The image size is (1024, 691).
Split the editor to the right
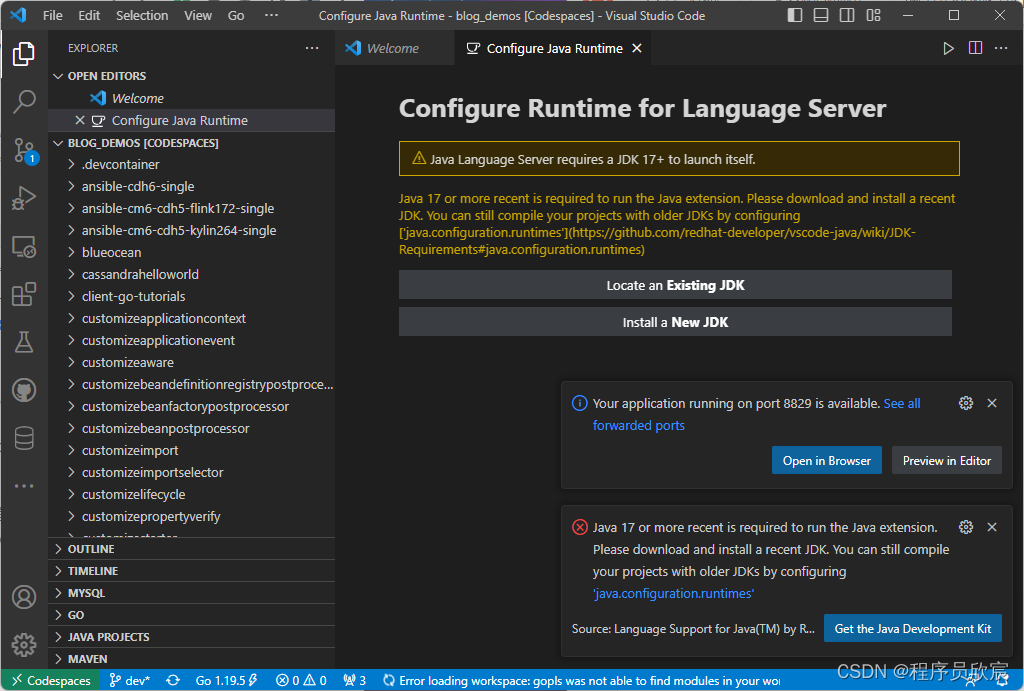[x=975, y=48]
